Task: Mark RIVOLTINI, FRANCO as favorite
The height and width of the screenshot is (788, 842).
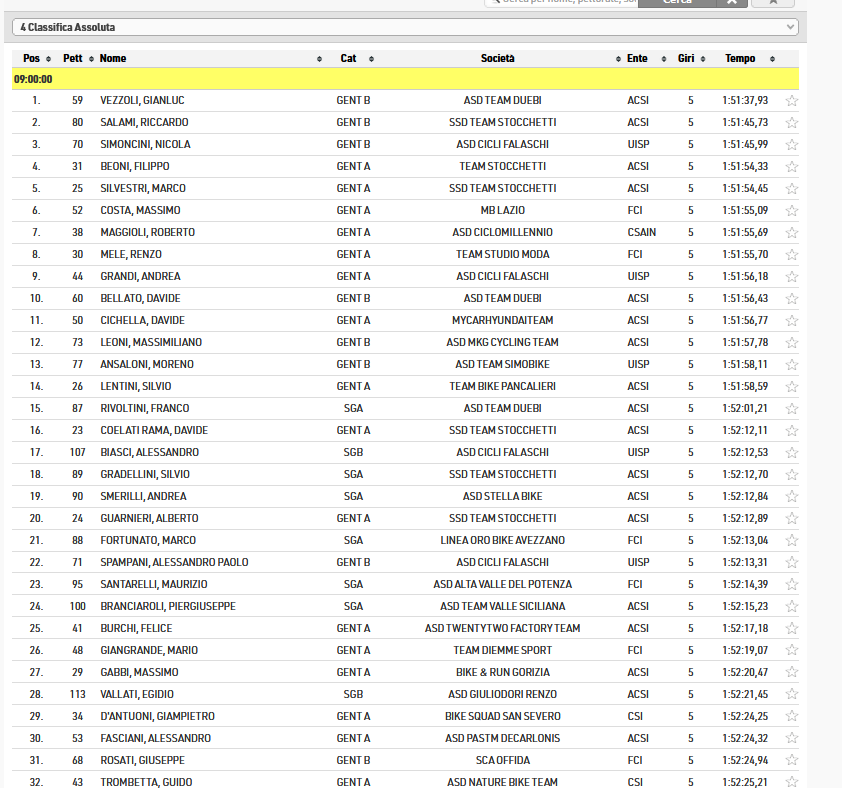Action: tap(792, 409)
